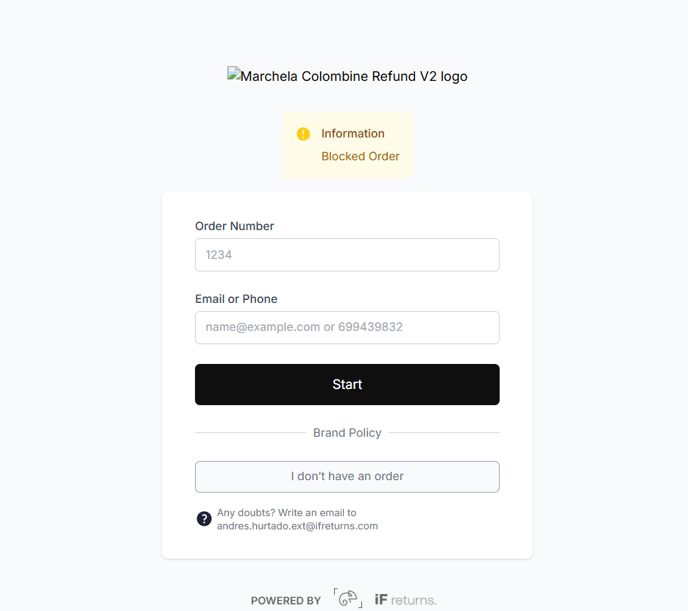Click the andres.hurtado.ext@ifreturns.com email address
This screenshot has height=611, width=688.
[x=297, y=526]
